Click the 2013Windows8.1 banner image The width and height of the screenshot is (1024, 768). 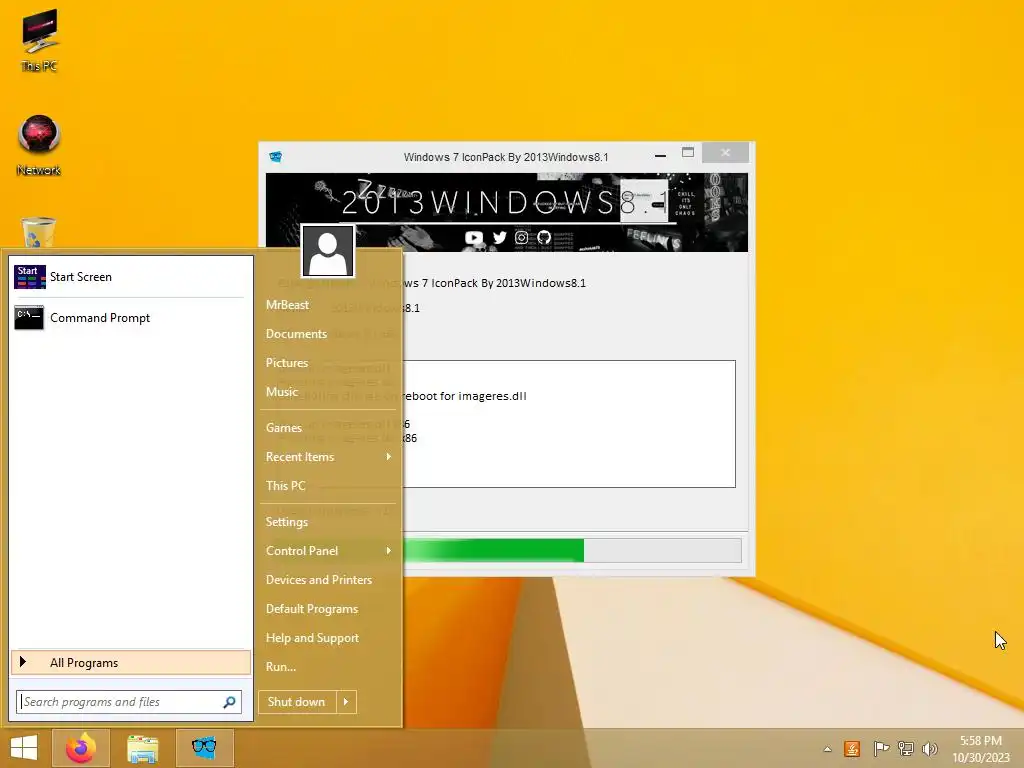(x=507, y=212)
